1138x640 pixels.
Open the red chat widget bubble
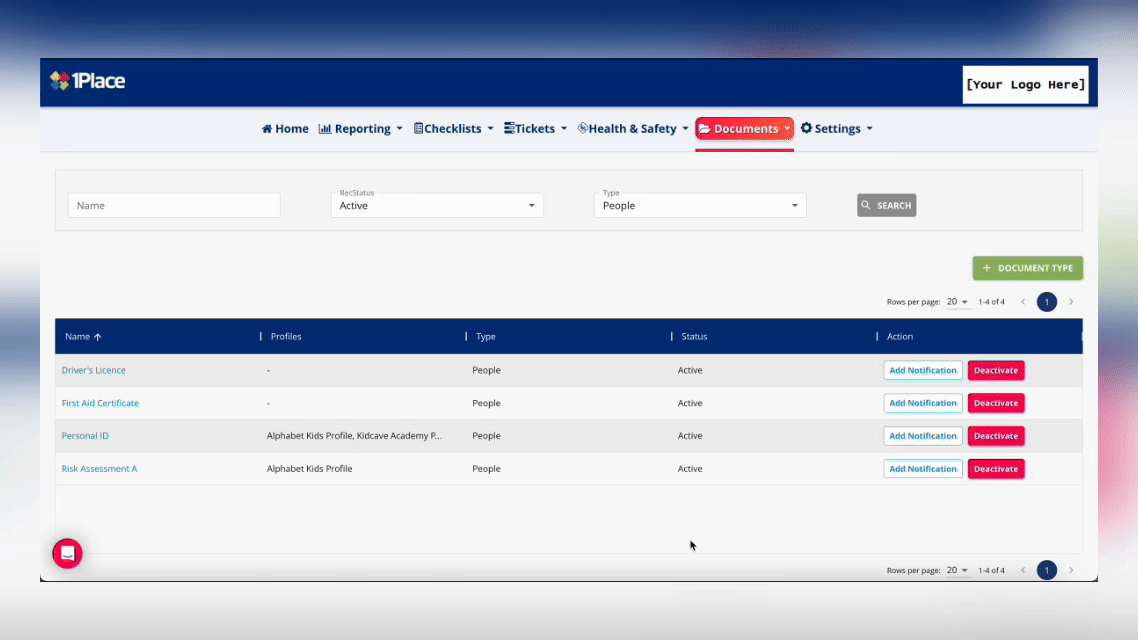pos(68,553)
